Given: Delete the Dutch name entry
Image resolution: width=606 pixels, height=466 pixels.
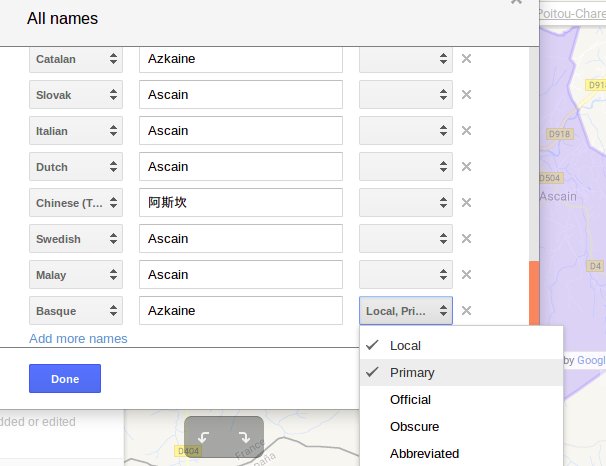Looking at the screenshot, I should tap(466, 167).
